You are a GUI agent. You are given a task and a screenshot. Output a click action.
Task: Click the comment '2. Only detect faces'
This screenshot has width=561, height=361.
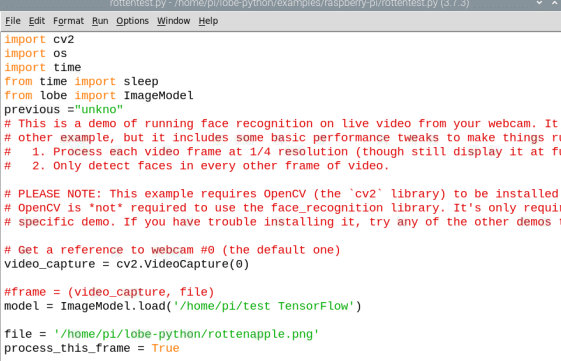(x=197, y=166)
